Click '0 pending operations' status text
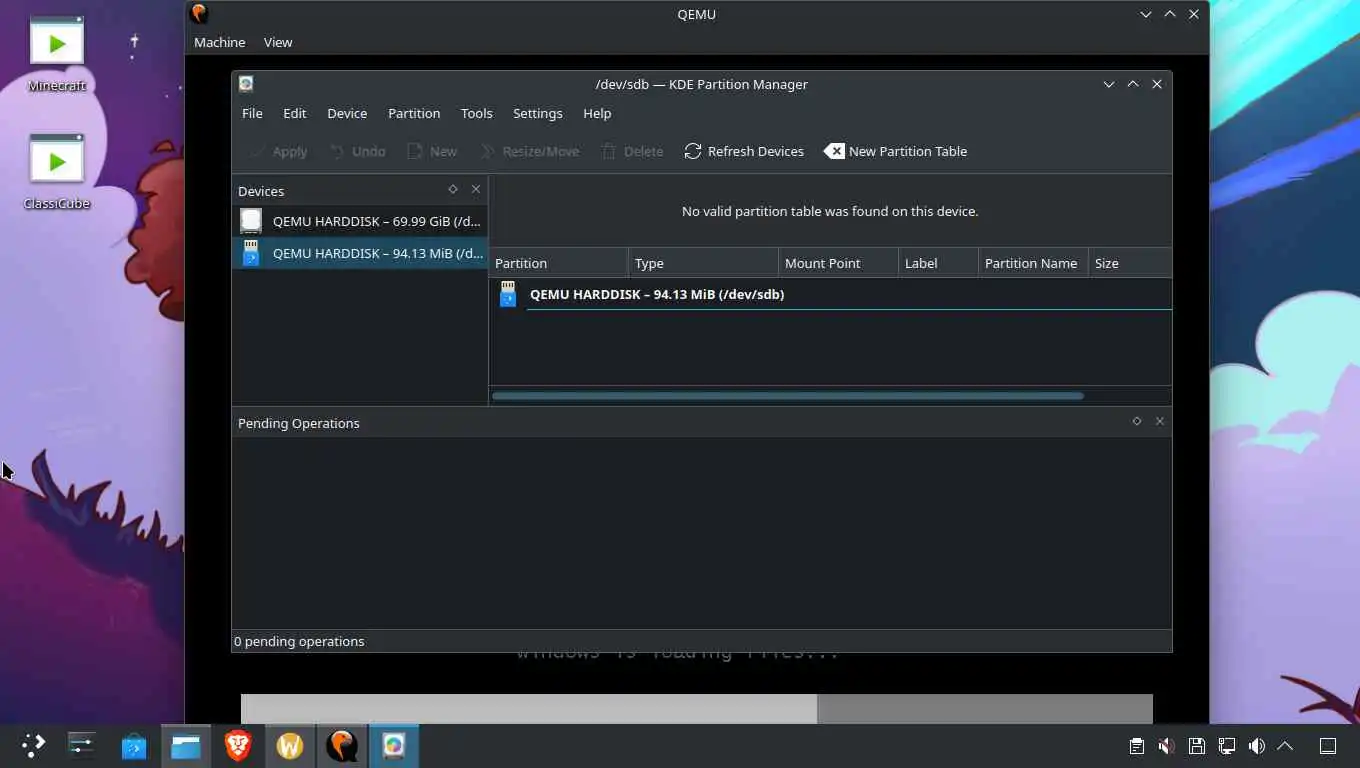1360x768 pixels. 299,641
